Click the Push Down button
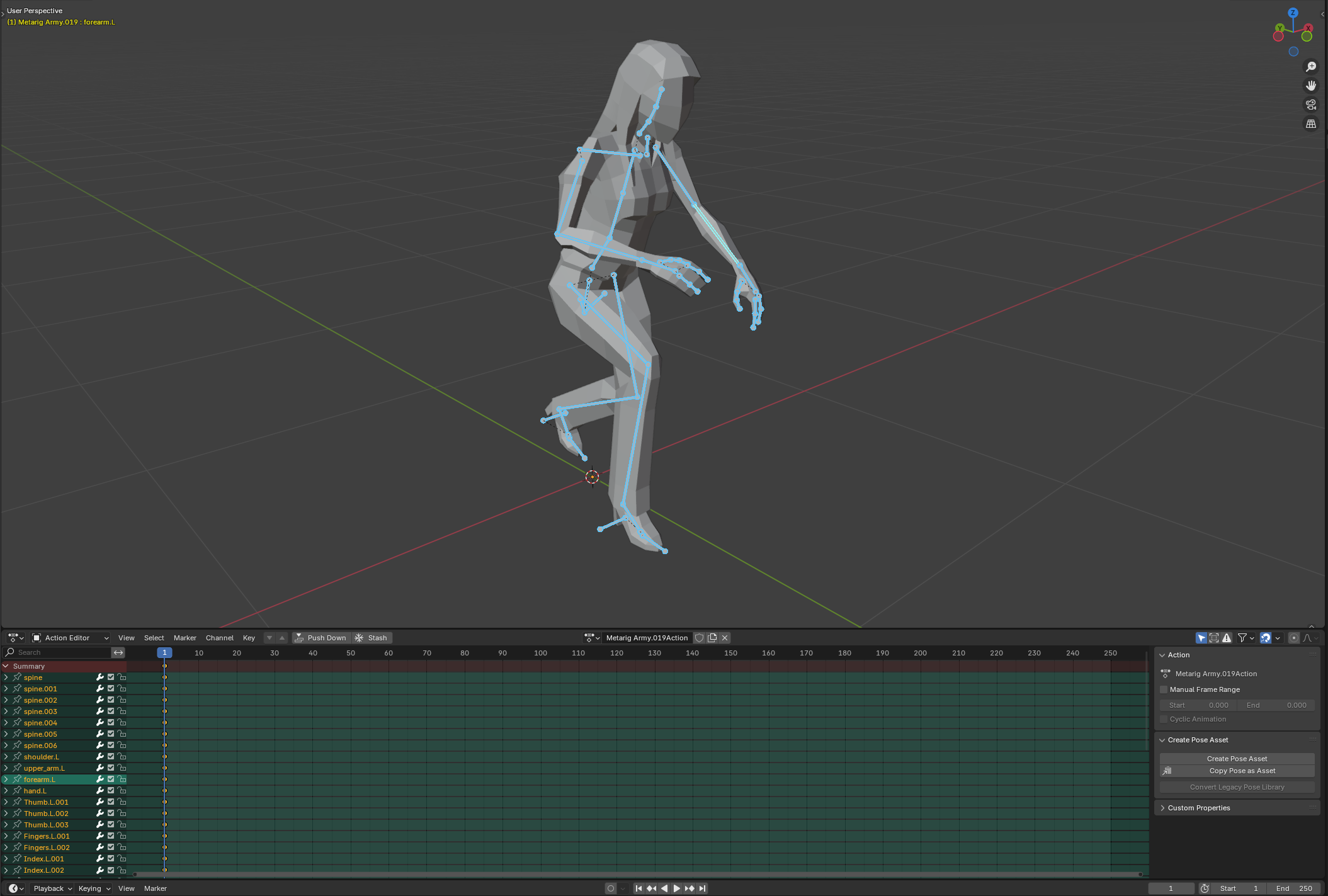Image resolution: width=1328 pixels, height=896 pixels. pos(321,638)
